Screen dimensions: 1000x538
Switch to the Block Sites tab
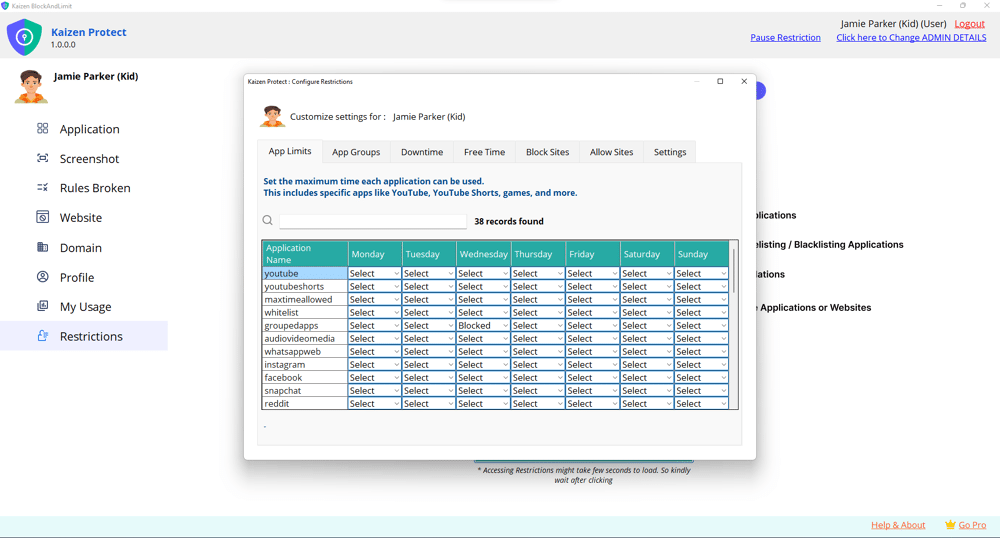(547, 152)
